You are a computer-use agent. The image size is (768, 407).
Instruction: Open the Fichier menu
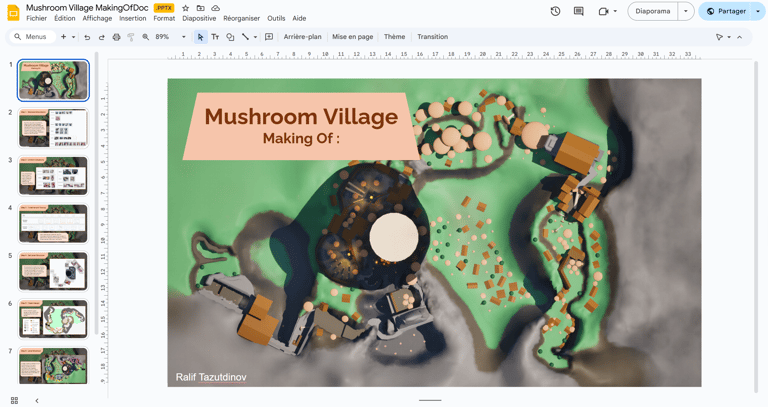click(x=37, y=18)
